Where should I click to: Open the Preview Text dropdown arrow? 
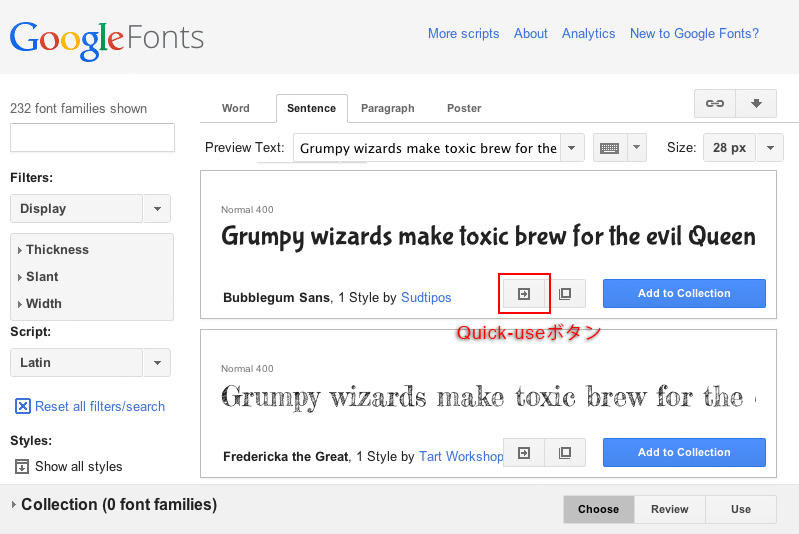click(x=572, y=148)
